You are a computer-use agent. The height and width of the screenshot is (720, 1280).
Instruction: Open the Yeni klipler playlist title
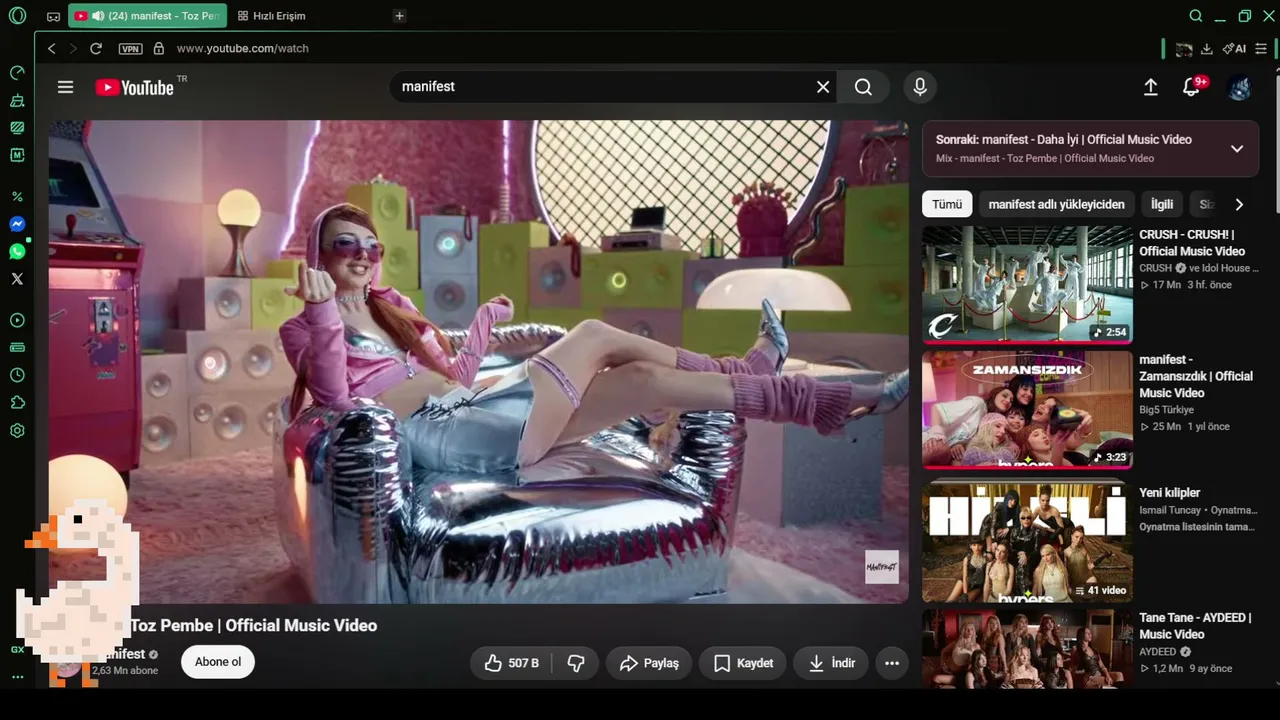(1170, 492)
